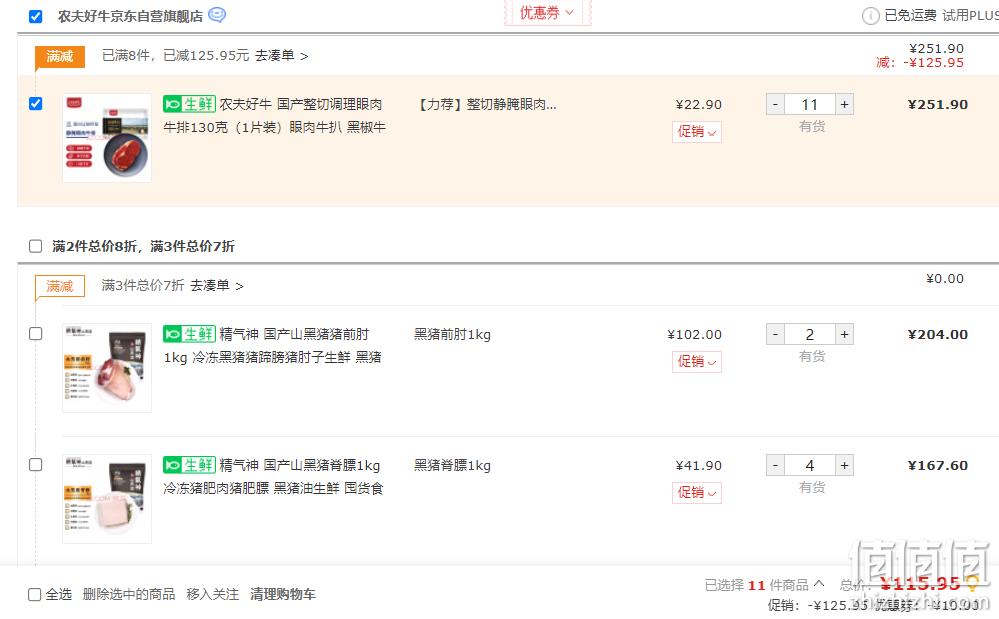Viewport: 999px width, 619px height.
Task: Increase quantity of 黑猪前肘 from 2
Action: pyautogui.click(x=844, y=334)
